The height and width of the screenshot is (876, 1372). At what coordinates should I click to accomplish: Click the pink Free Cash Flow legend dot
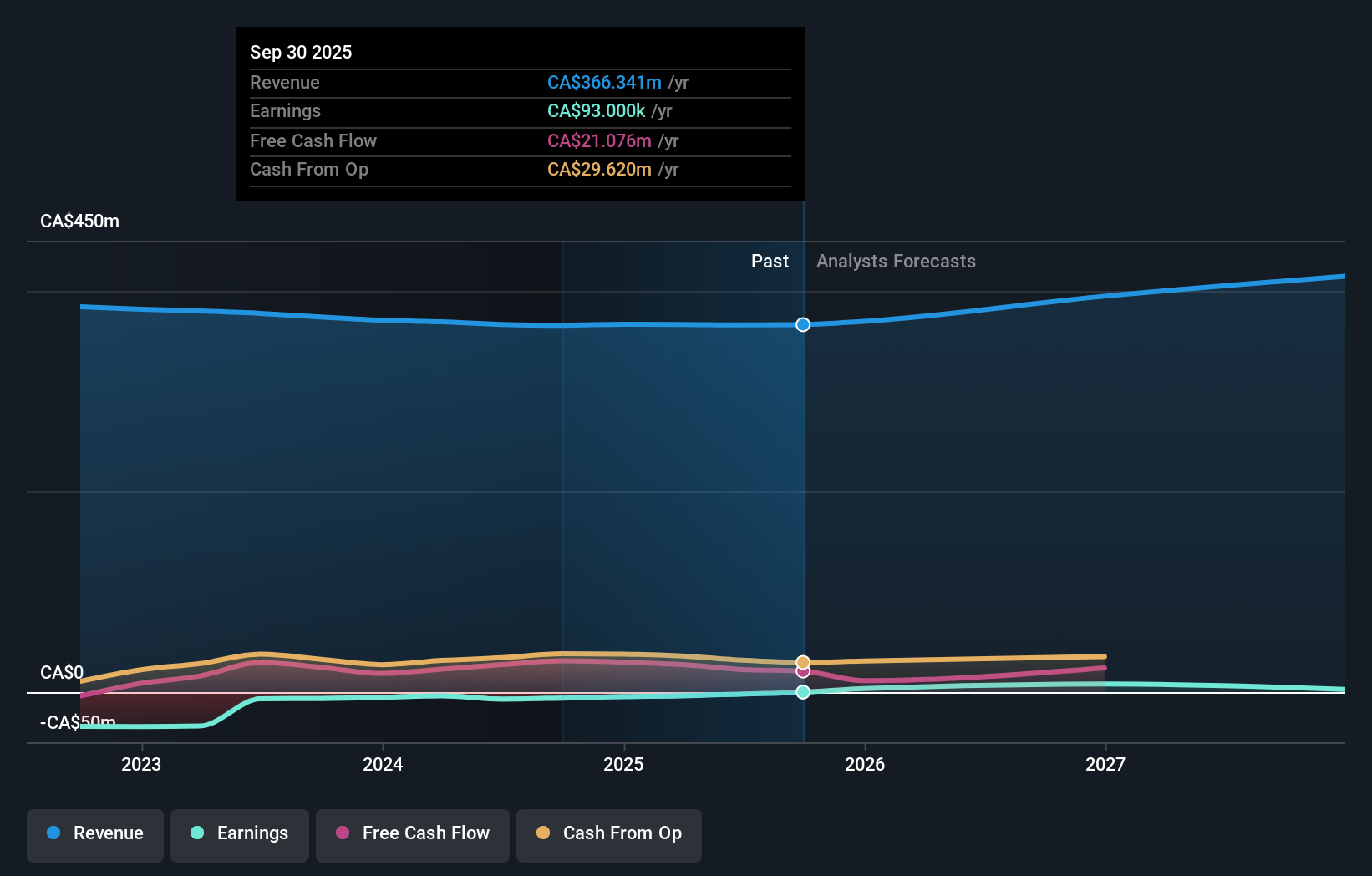click(342, 833)
